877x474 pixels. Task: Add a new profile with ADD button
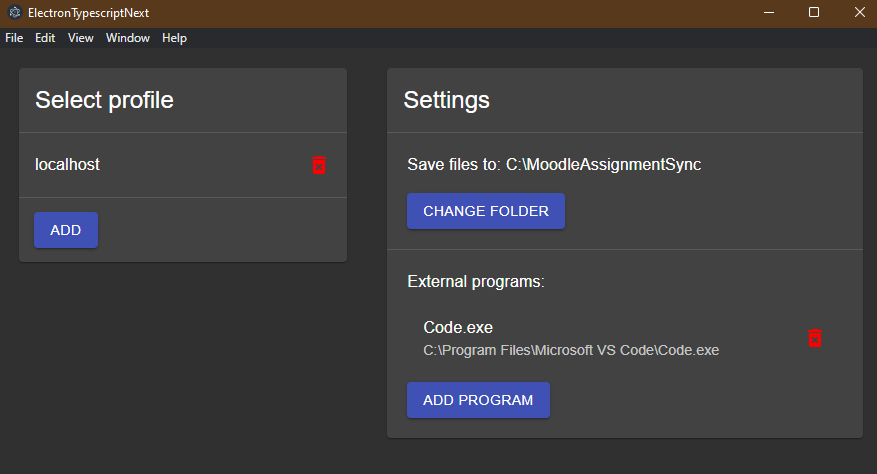point(66,230)
